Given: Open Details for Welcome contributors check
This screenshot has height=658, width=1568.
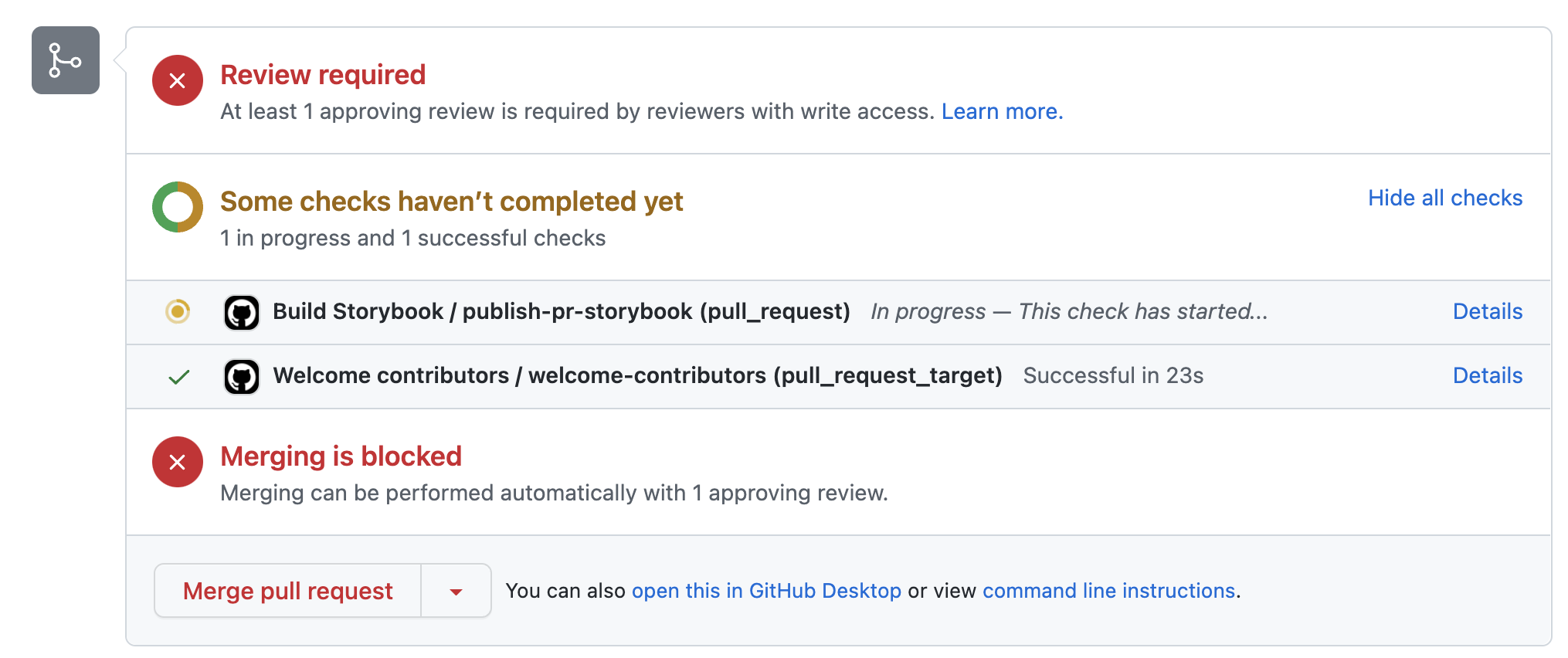Looking at the screenshot, I should point(1488,375).
